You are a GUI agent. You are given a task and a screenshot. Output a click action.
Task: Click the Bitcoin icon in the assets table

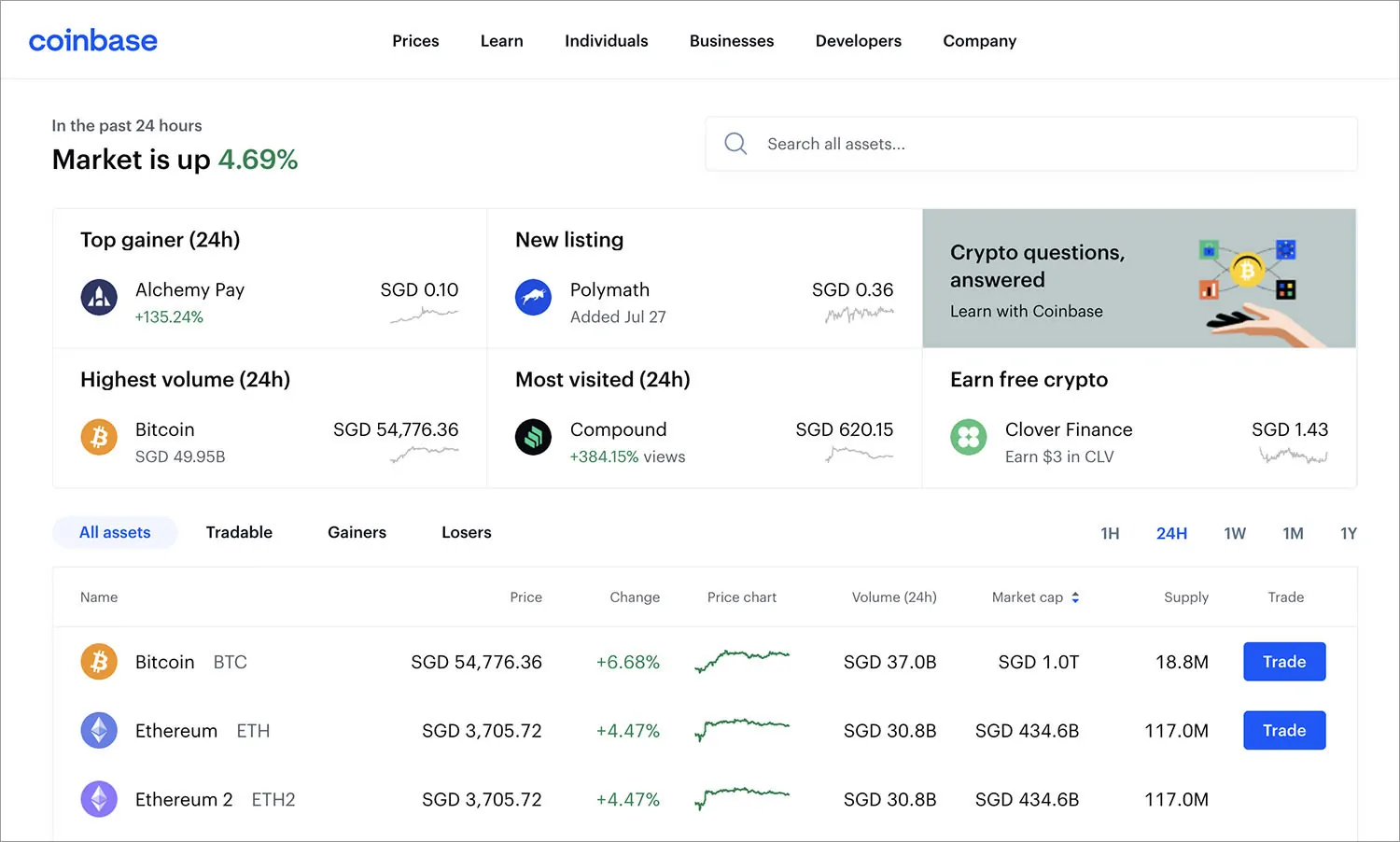[x=99, y=662]
